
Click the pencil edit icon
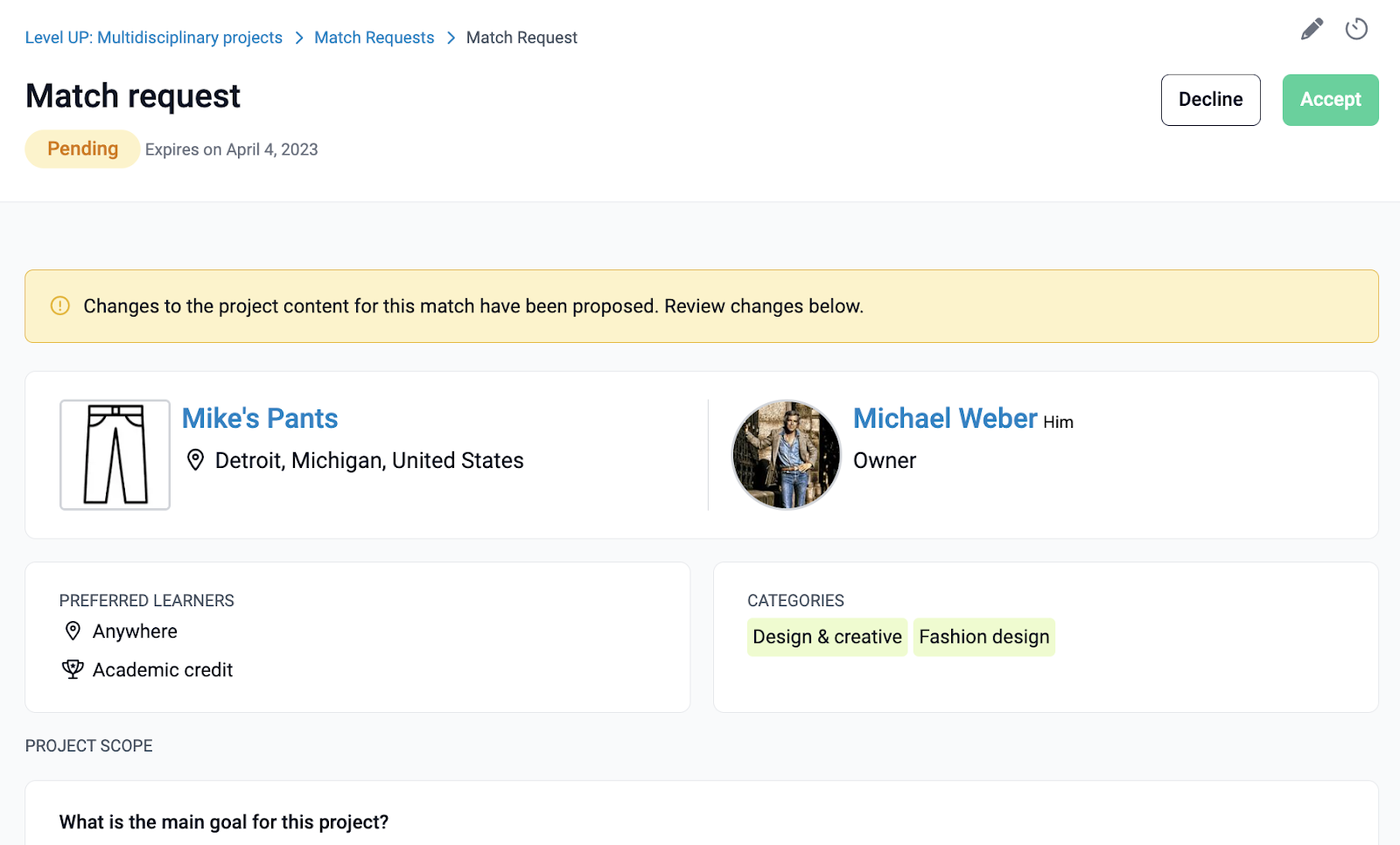[x=1312, y=30]
